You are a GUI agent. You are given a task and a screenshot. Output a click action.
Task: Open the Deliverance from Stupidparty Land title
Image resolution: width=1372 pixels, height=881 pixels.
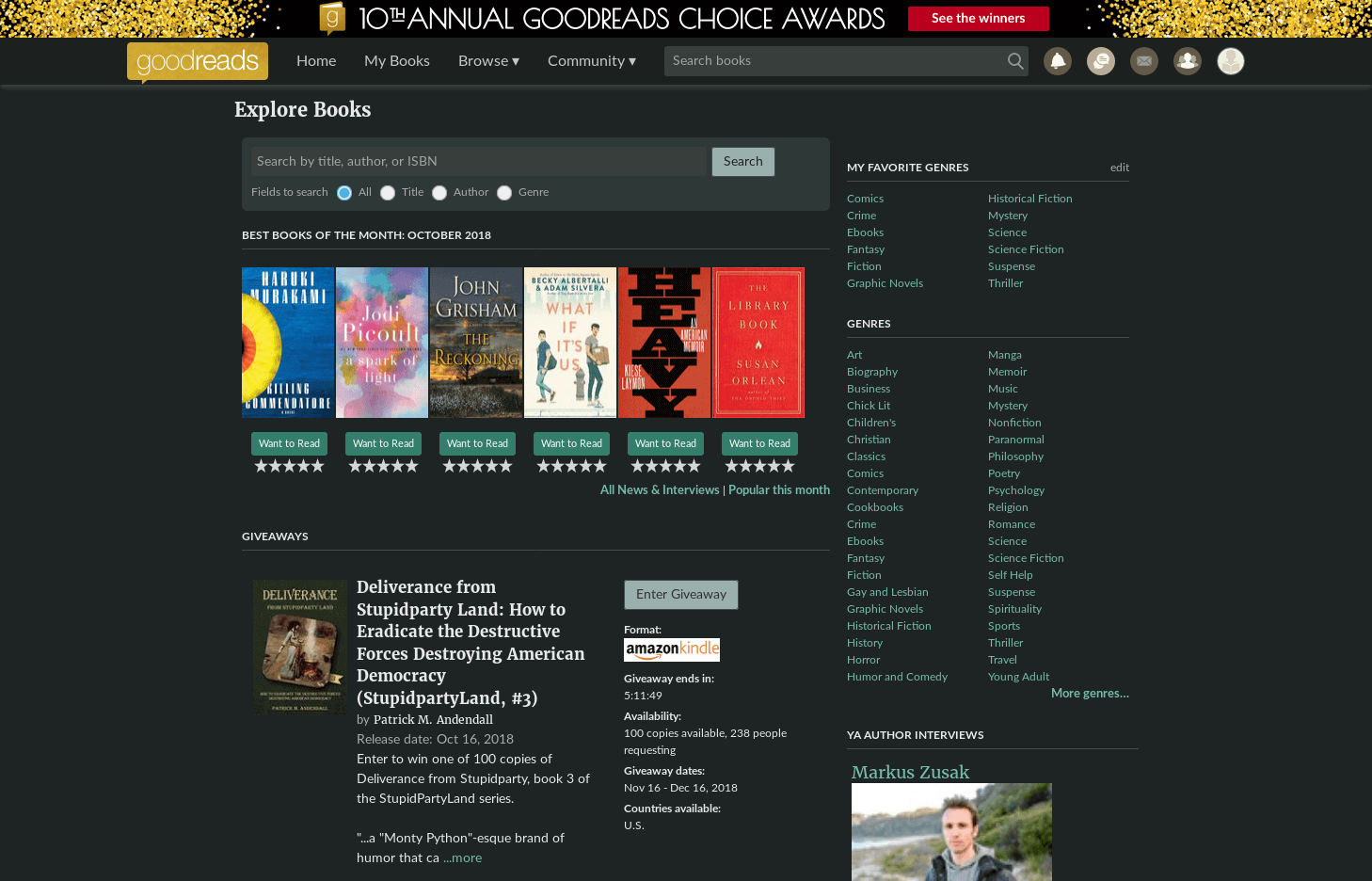coord(471,643)
